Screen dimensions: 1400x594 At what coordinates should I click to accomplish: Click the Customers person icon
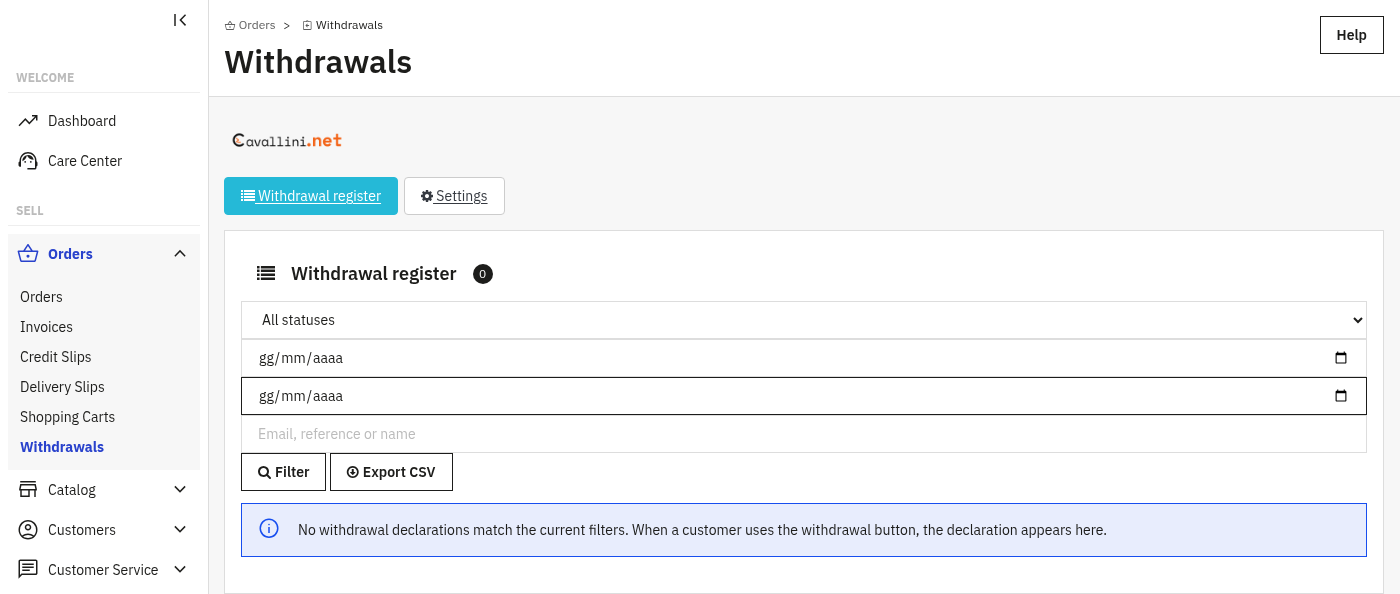pyautogui.click(x=28, y=530)
